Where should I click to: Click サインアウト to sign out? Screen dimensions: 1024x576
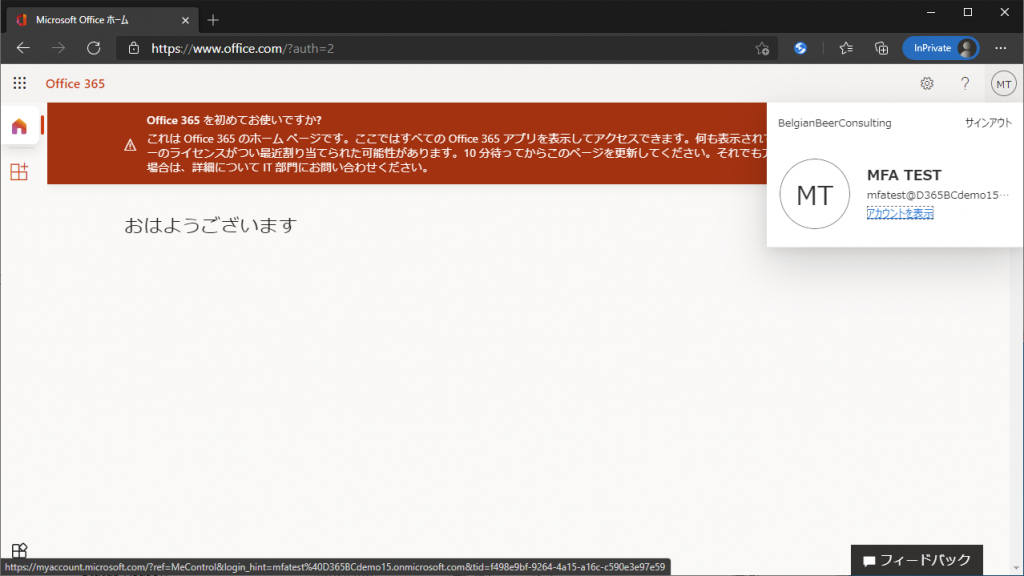[988, 123]
